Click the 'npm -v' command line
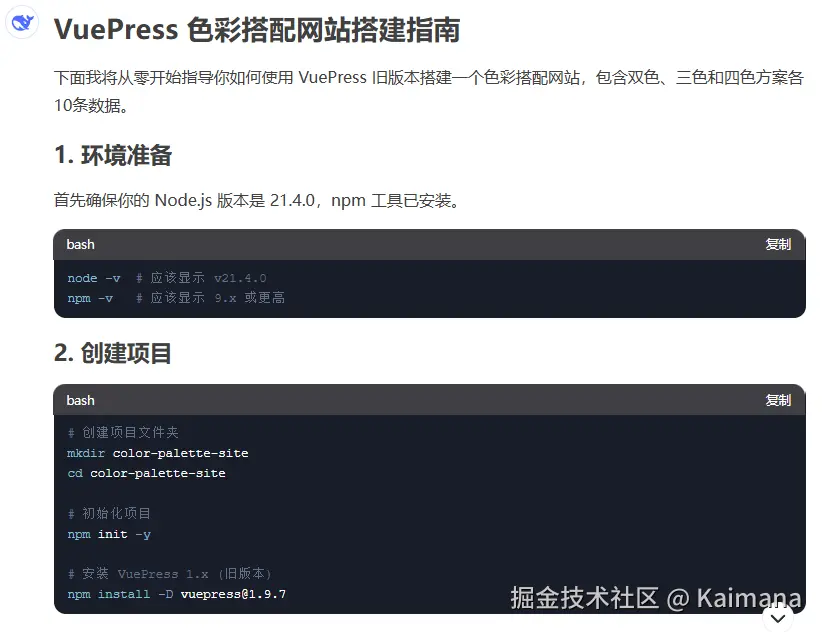 coord(176,298)
